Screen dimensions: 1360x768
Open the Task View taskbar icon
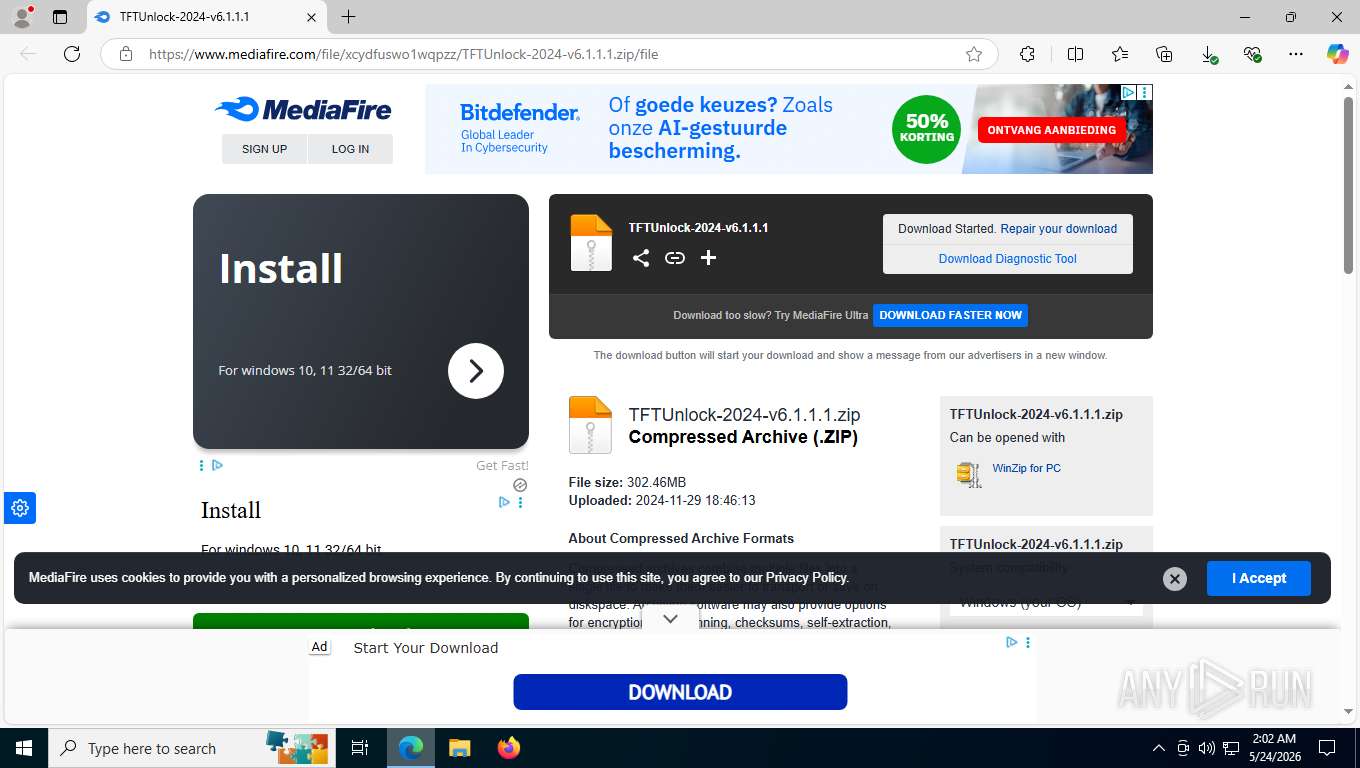(x=361, y=748)
